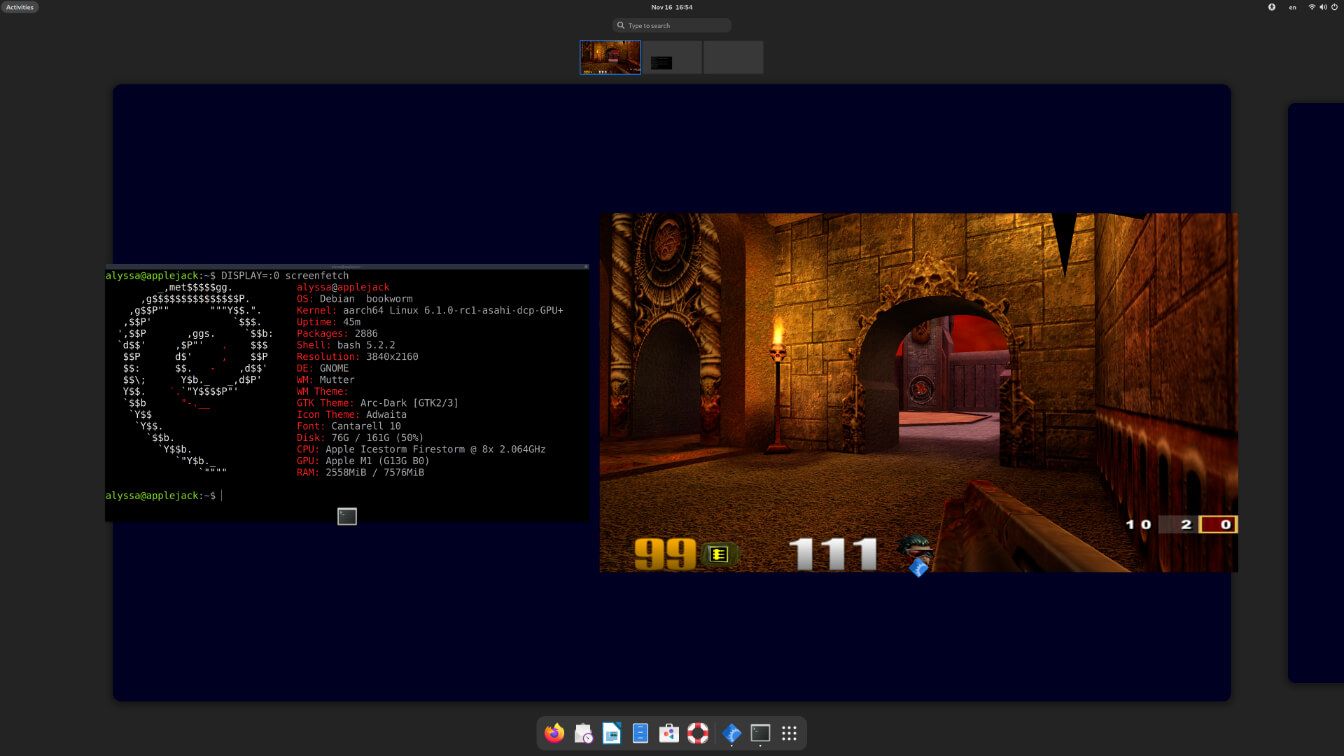Open the Terminal from the dock
The height and width of the screenshot is (756, 1344).
[x=760, y=733]
